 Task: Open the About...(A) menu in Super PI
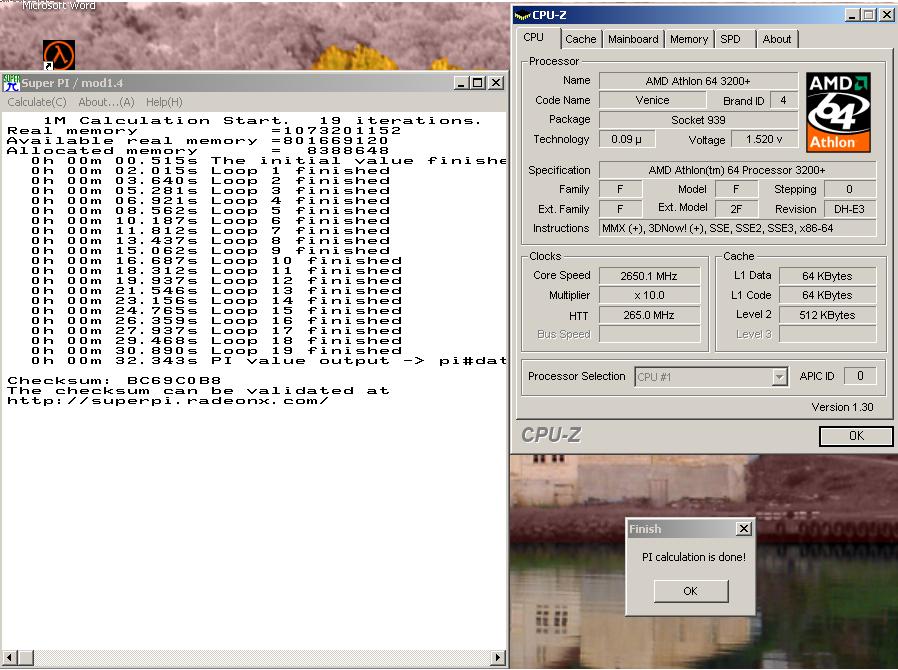[106, 102]
